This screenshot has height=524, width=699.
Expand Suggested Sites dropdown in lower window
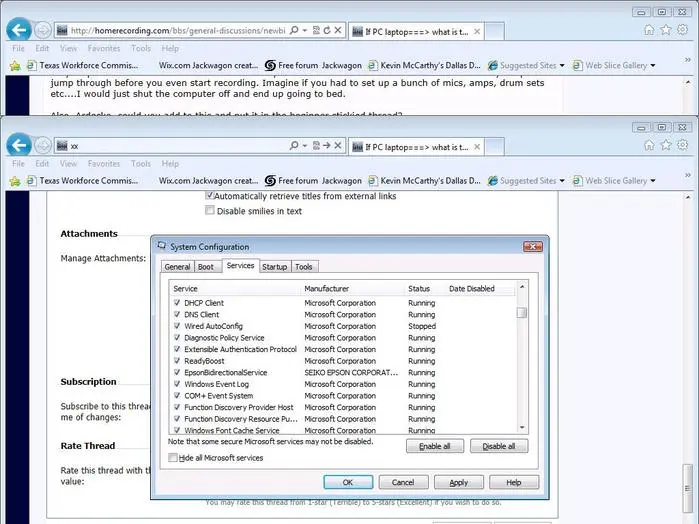(562, 181)
